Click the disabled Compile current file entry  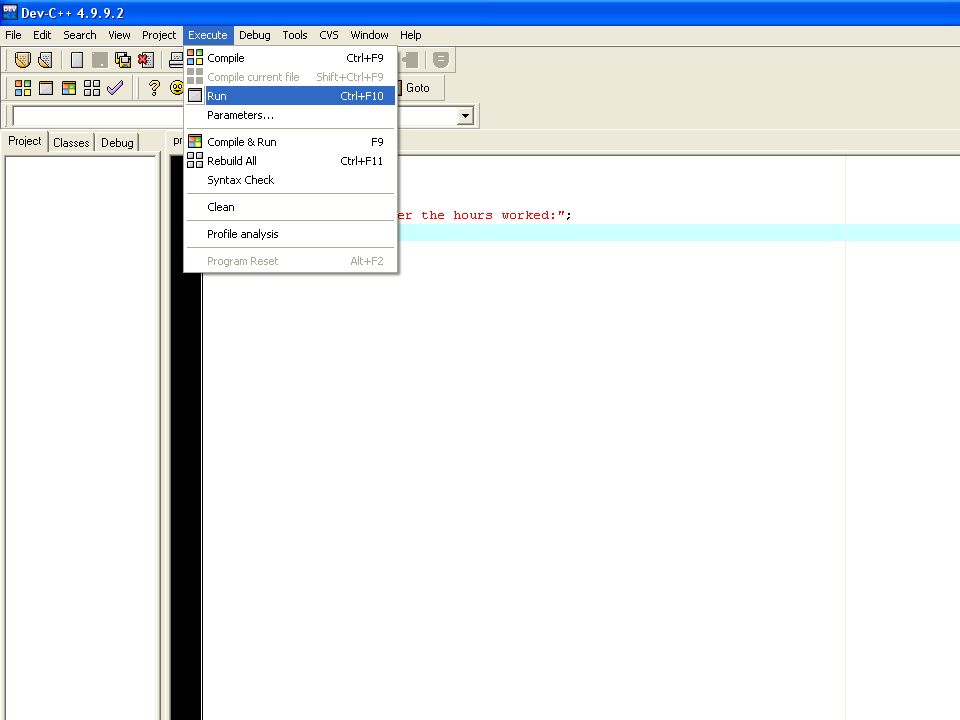point(291,77)
